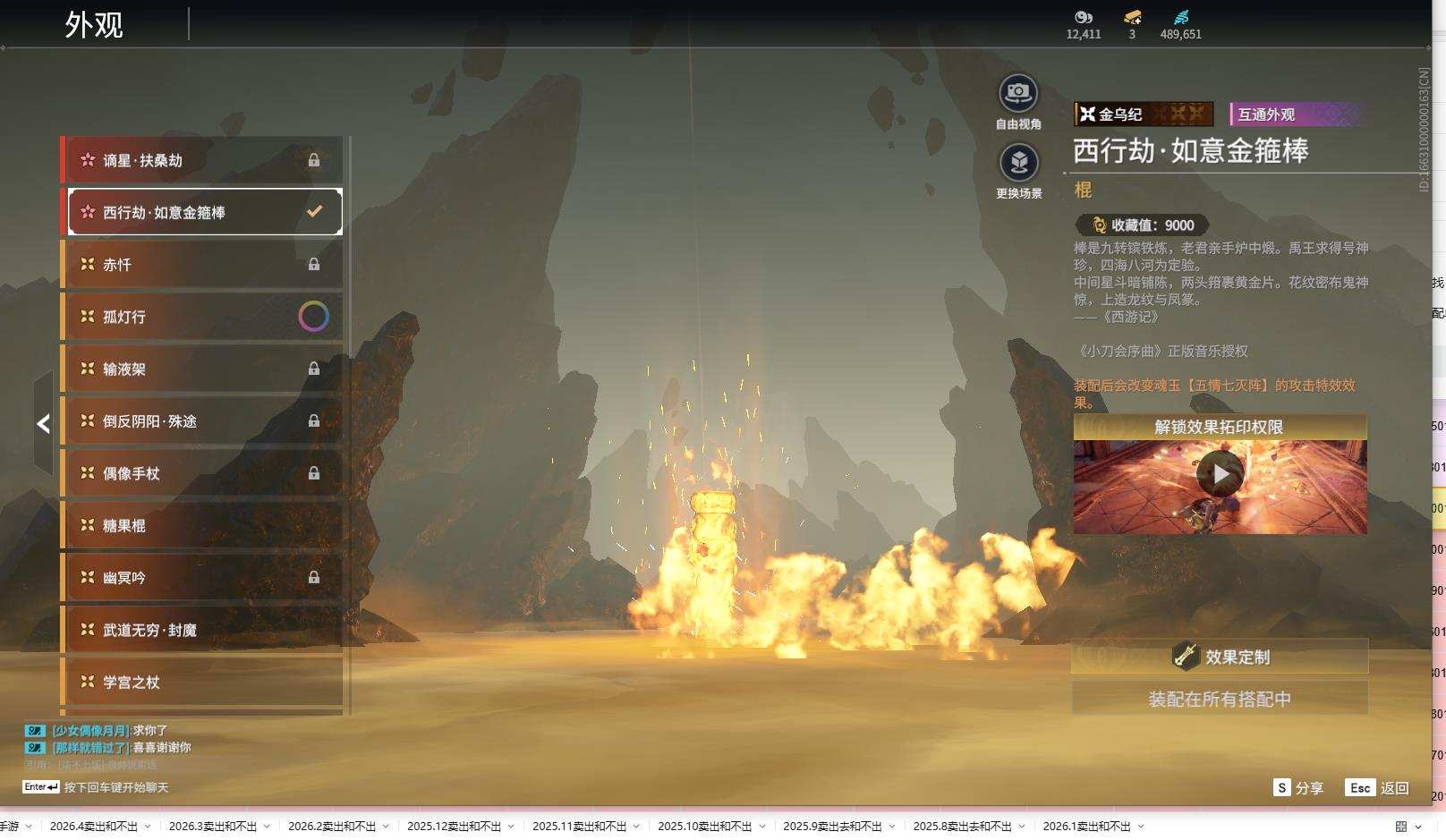The height and width of the screenshot is (840, 1446).
Task: Click the ticket currency icon showing 3
Action: coord(1132,17)
